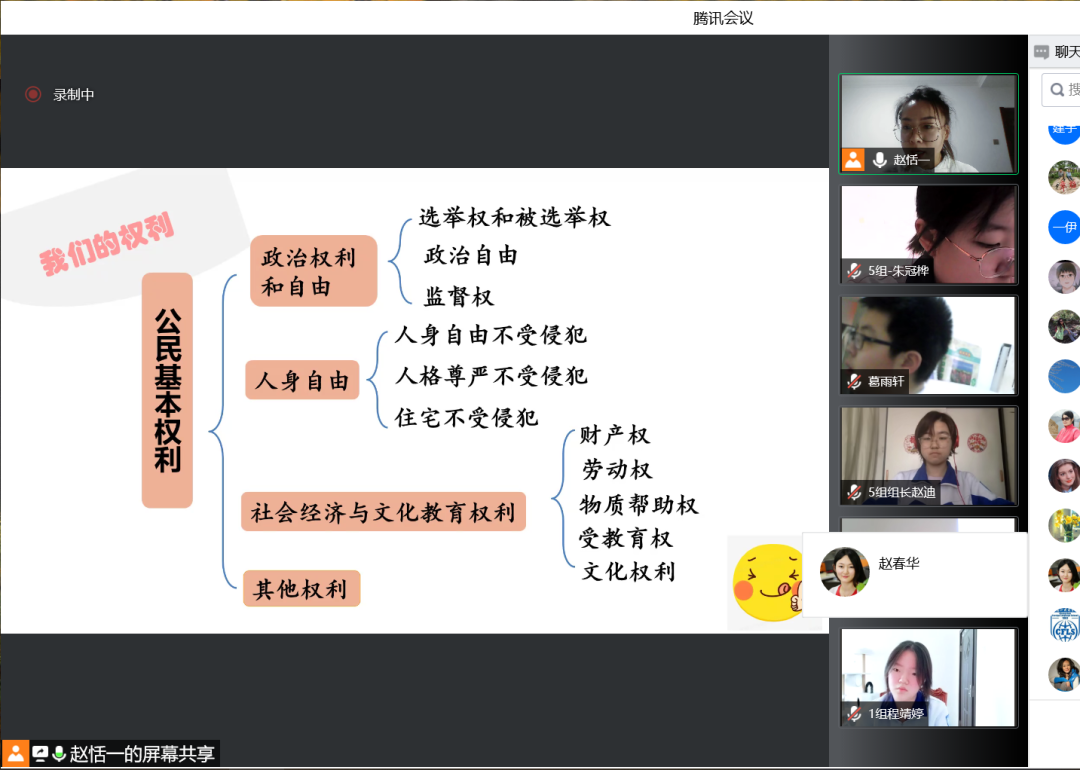This screenshot has width=1080, height=770.
Task: Click the 劳动权 text on the slide
Action: [617, 470]
